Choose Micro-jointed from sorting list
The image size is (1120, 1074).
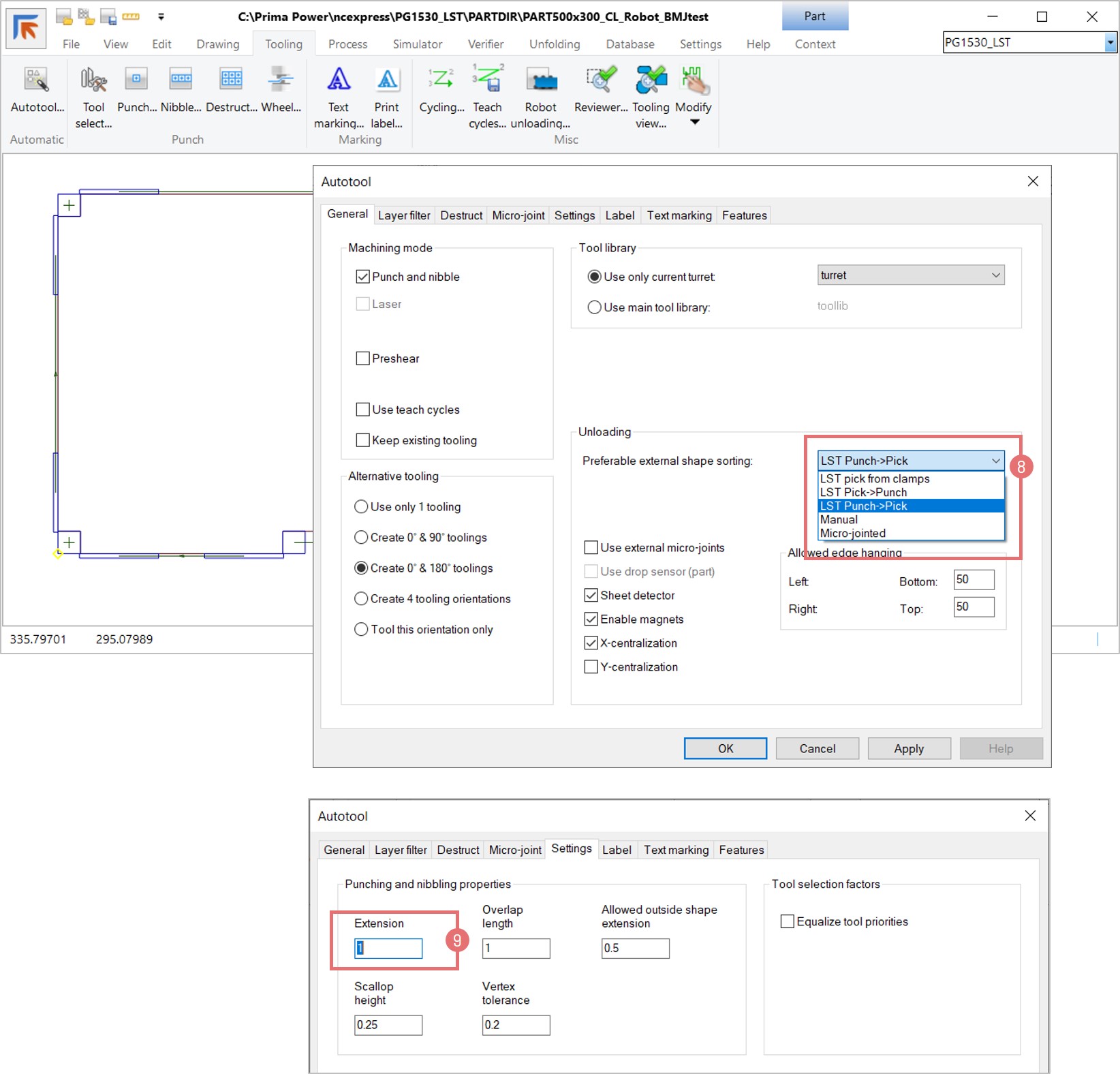(x=853, y=534)
